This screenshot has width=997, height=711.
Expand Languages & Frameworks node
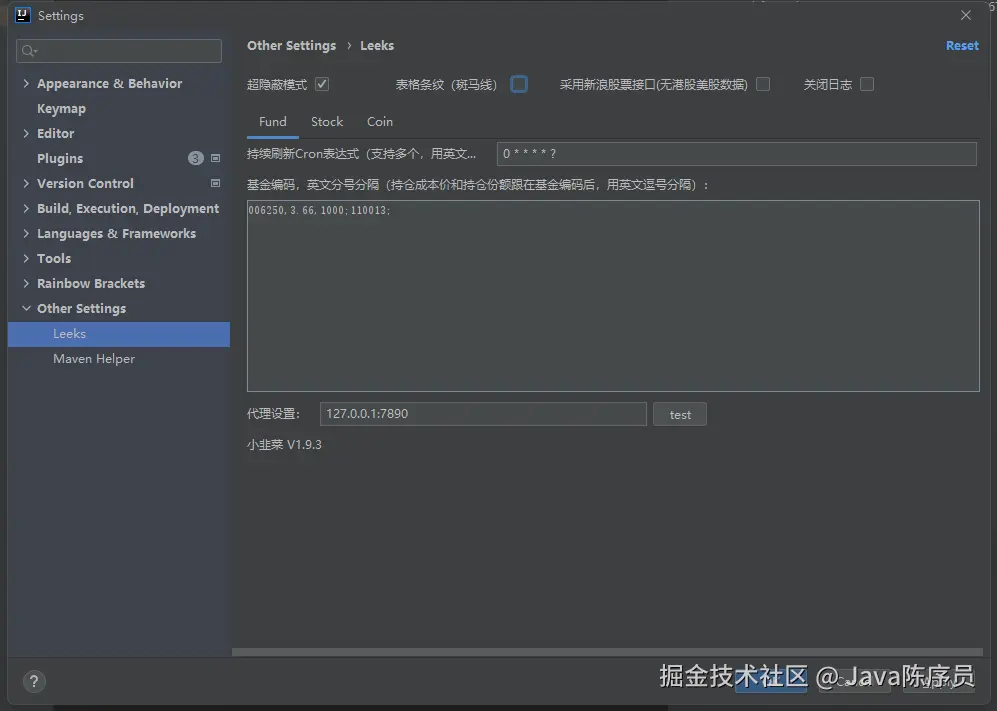coord(26,233)
